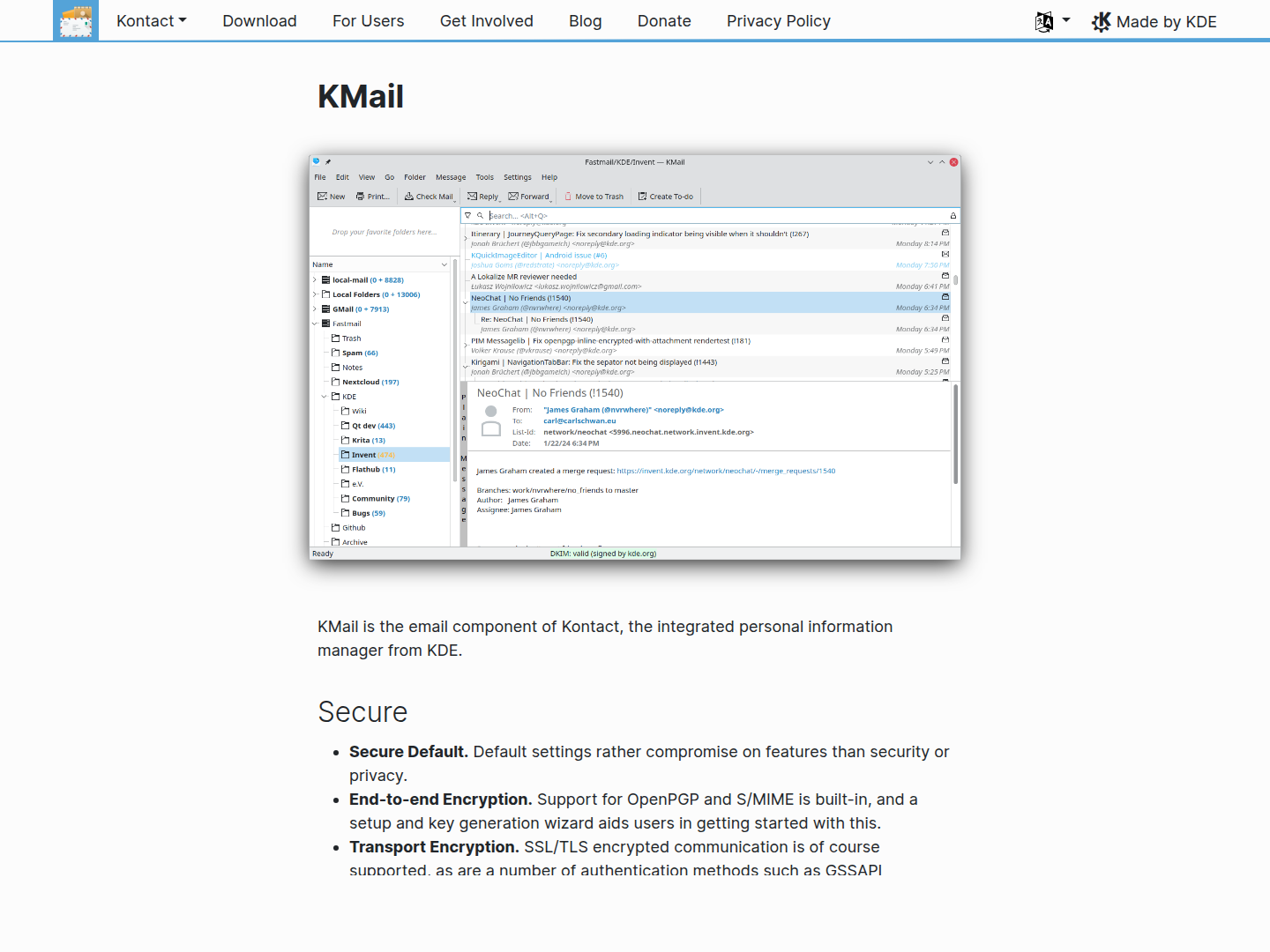Click the lock icon at search bar end
1270x952 pixels.
tap(952, 215)
